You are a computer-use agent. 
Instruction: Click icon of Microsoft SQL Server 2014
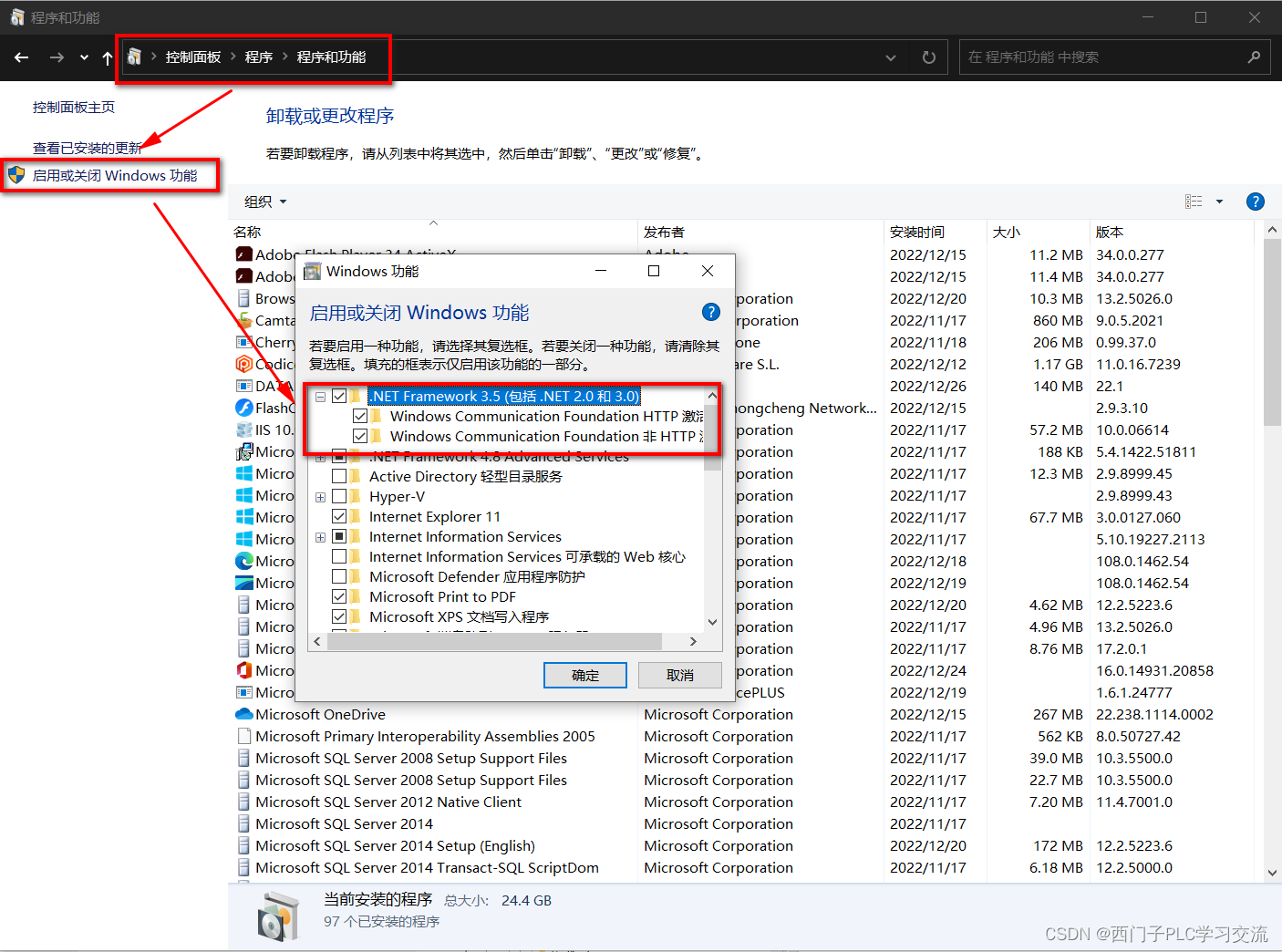click(x=243, y=823)
